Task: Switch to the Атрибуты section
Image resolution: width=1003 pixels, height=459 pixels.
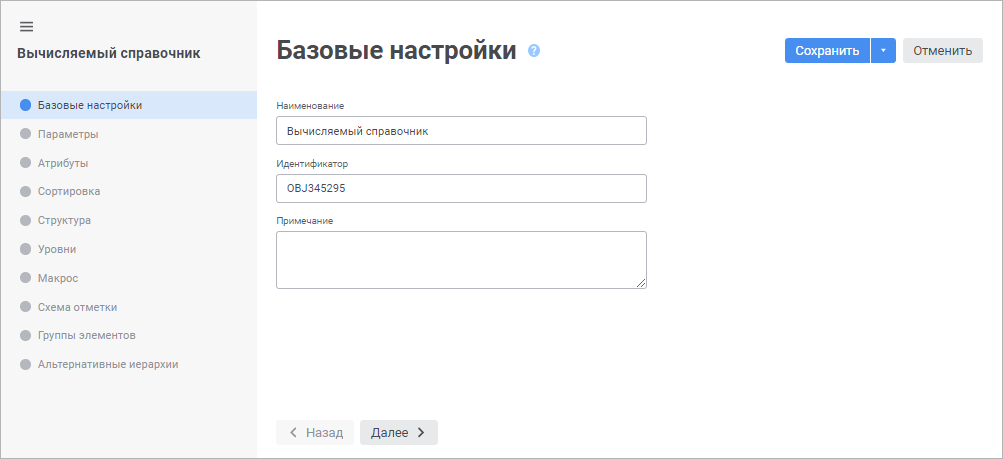Action: point(63,162)
